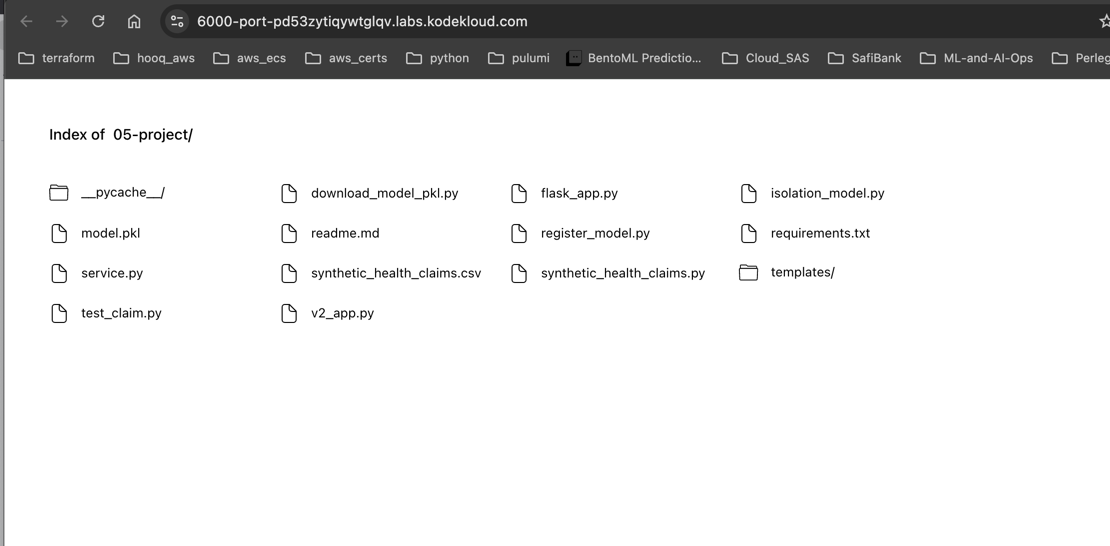Screen dimensions: 1110x546
Task: Click the file icon beside isolation_model.py
Action: click(x=748, y=193)
